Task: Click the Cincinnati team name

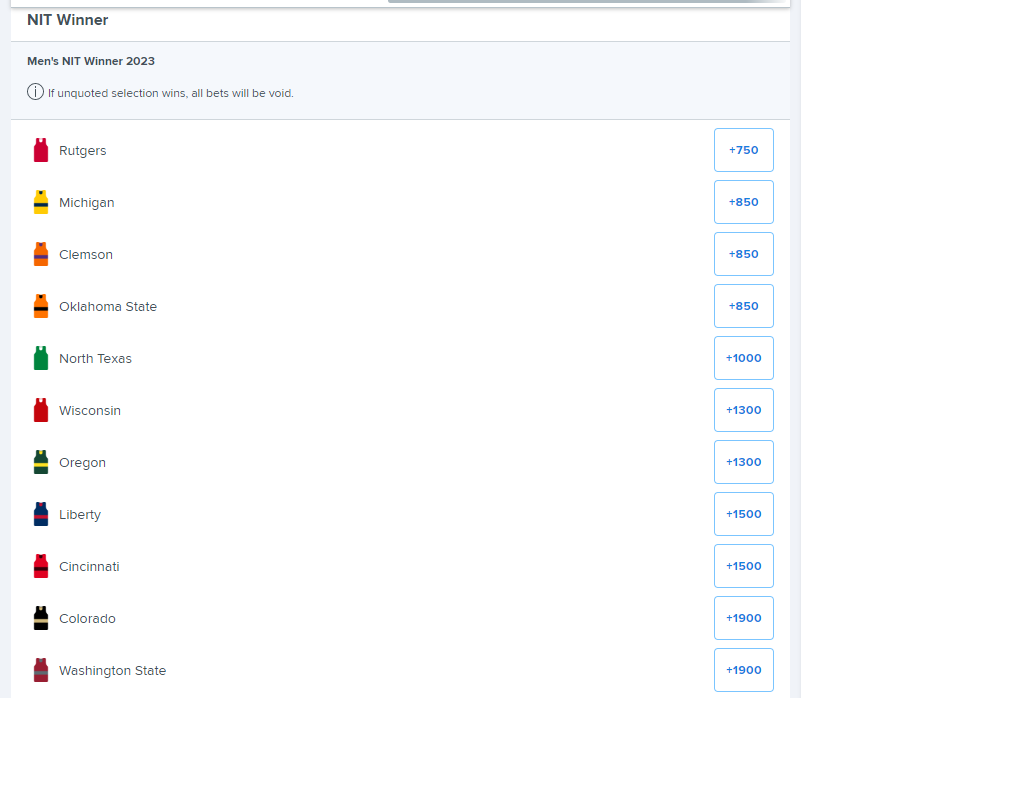Action: tap(89, 566)
